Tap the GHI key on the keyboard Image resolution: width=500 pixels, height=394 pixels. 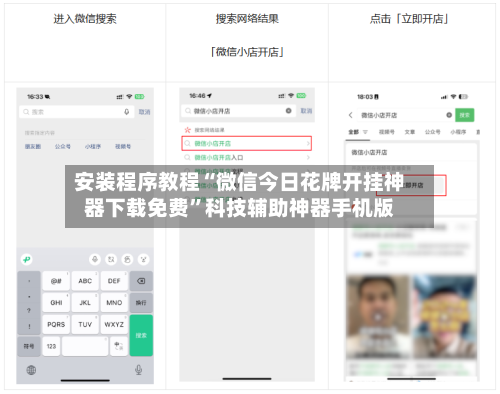(56, 303)
